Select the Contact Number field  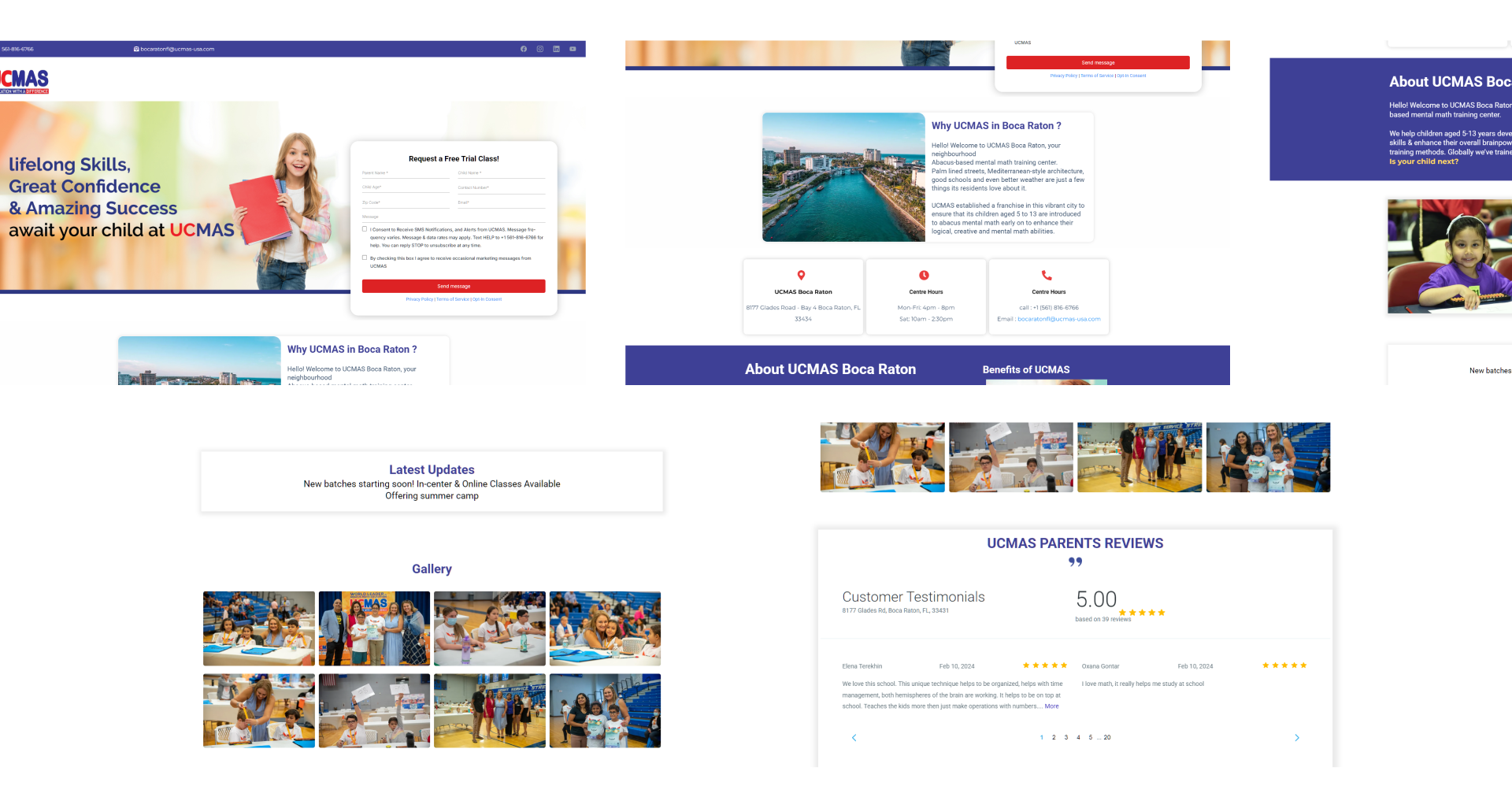502,187
